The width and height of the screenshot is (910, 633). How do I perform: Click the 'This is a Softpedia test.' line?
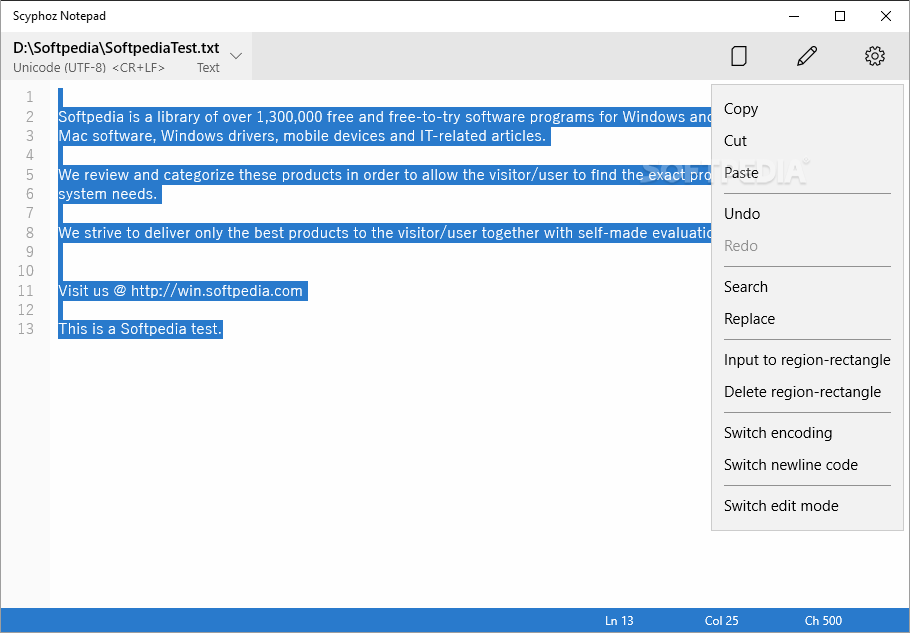click(x=140, y=329)
